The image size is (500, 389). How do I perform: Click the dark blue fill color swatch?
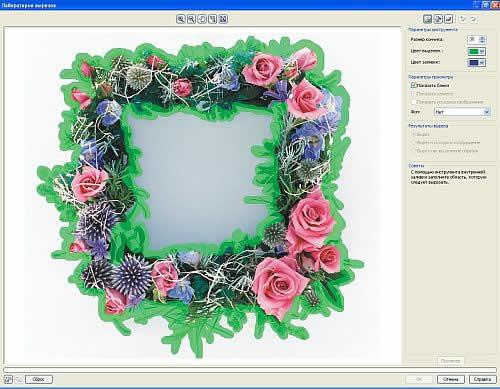(x=473, y=62)
